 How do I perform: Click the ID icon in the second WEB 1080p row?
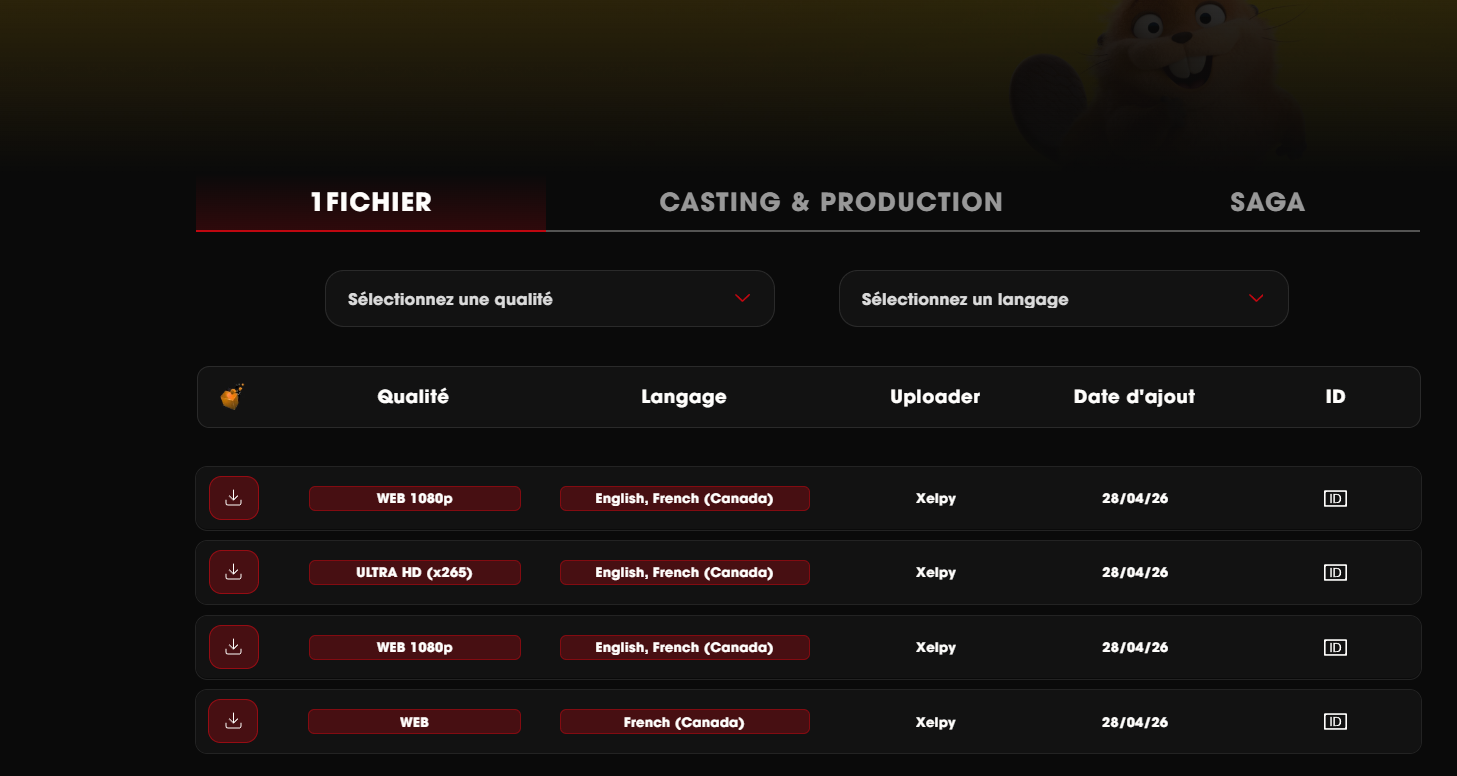[x=1335, y=647]
